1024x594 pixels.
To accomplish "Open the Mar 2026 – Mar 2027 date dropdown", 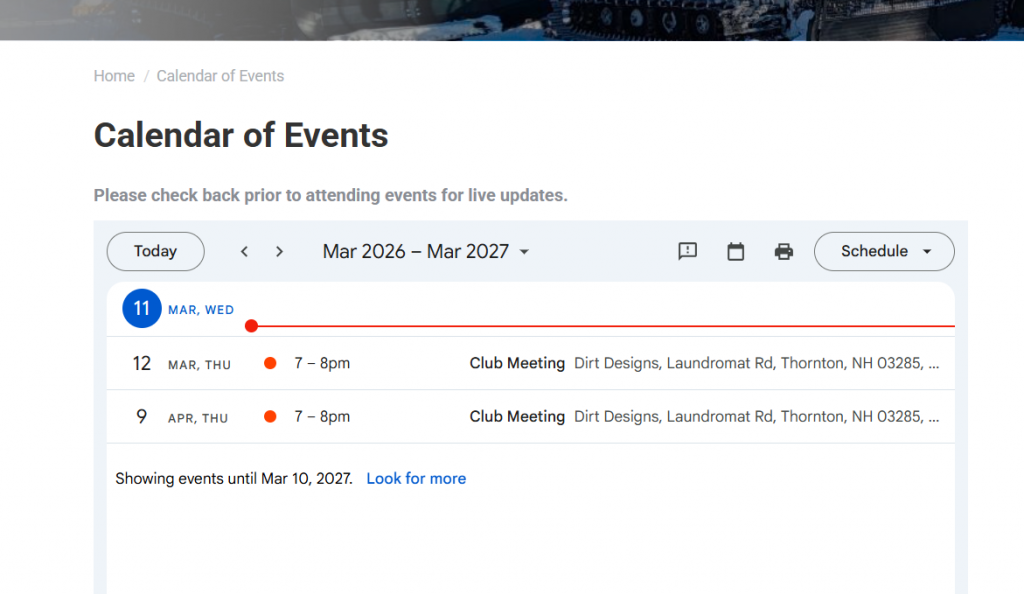I will point(425,251).
